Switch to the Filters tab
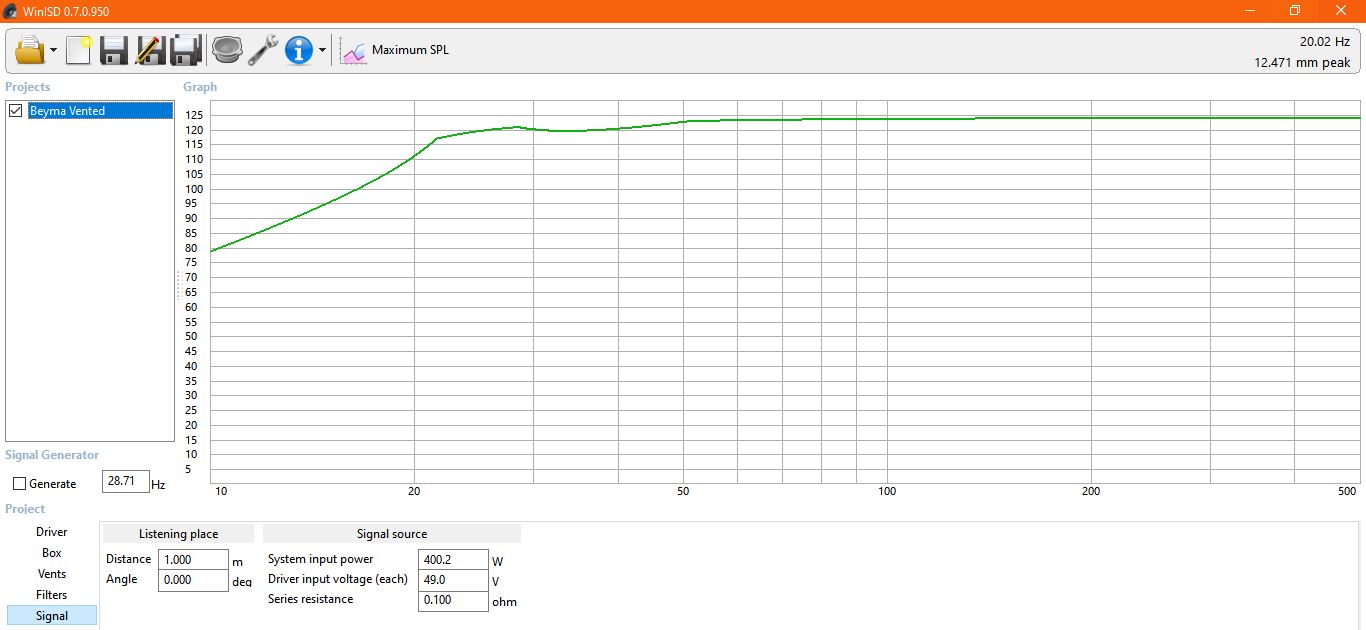Screen dimensions: 1366x630 click(x=52, y=595)
